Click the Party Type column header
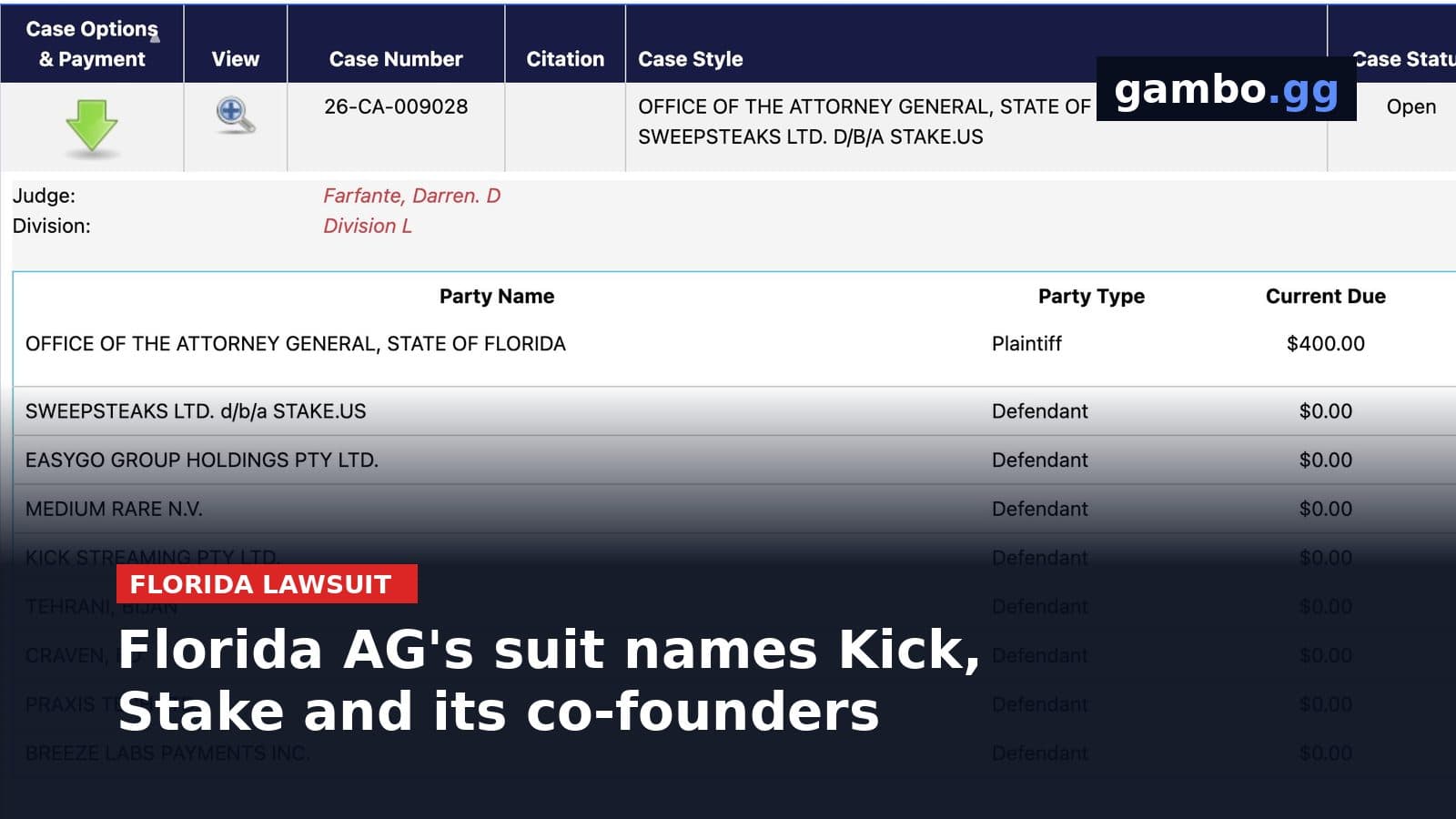1456x819 pixels. (1091, 296)
